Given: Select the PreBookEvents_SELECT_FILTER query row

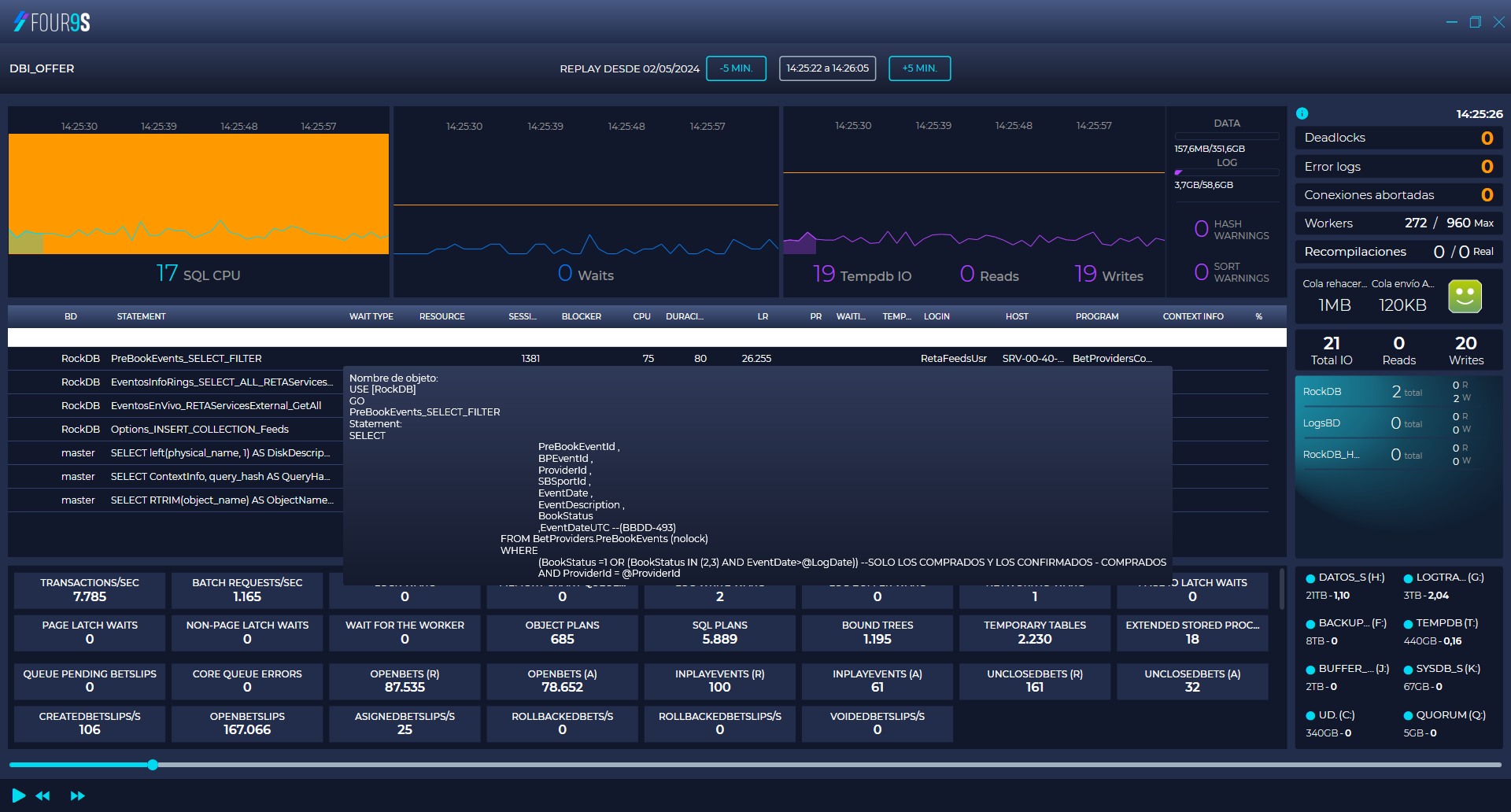Looking at the screenshot, I should pyautogui.click(x=187, y=358).
